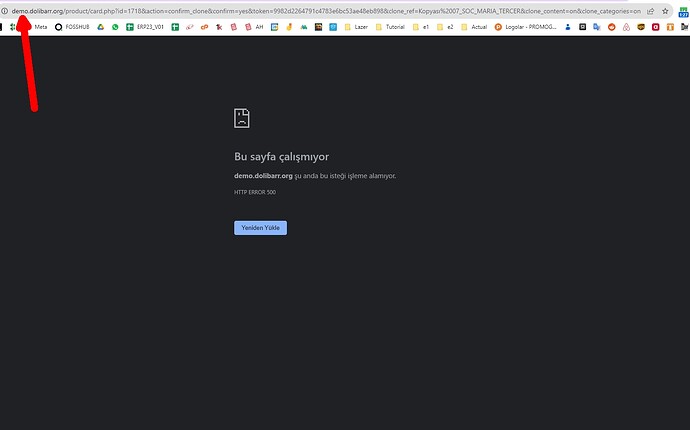
Task: Open the Logolar - PROMOG... bookmark
Action: pos(525,27)
